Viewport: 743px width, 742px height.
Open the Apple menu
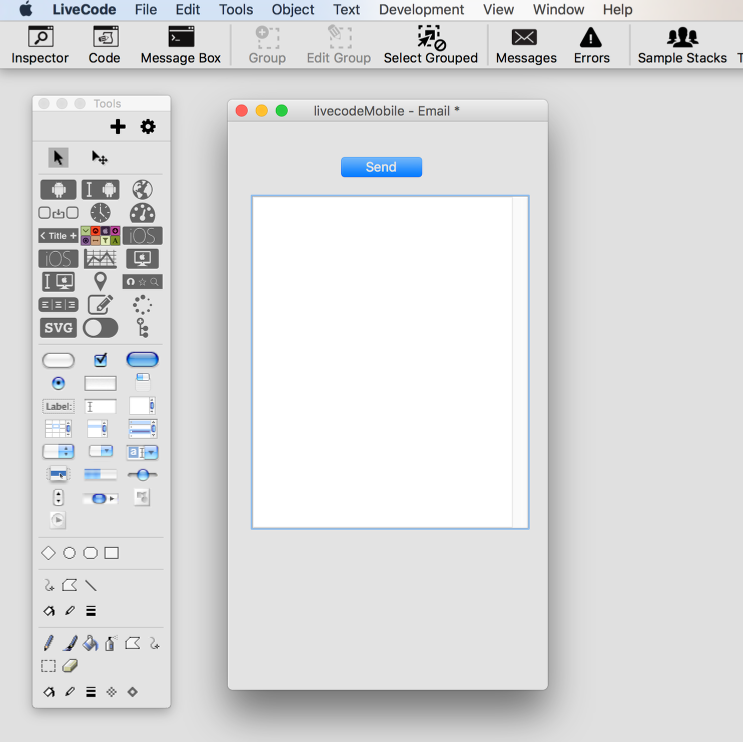(26, 9)
